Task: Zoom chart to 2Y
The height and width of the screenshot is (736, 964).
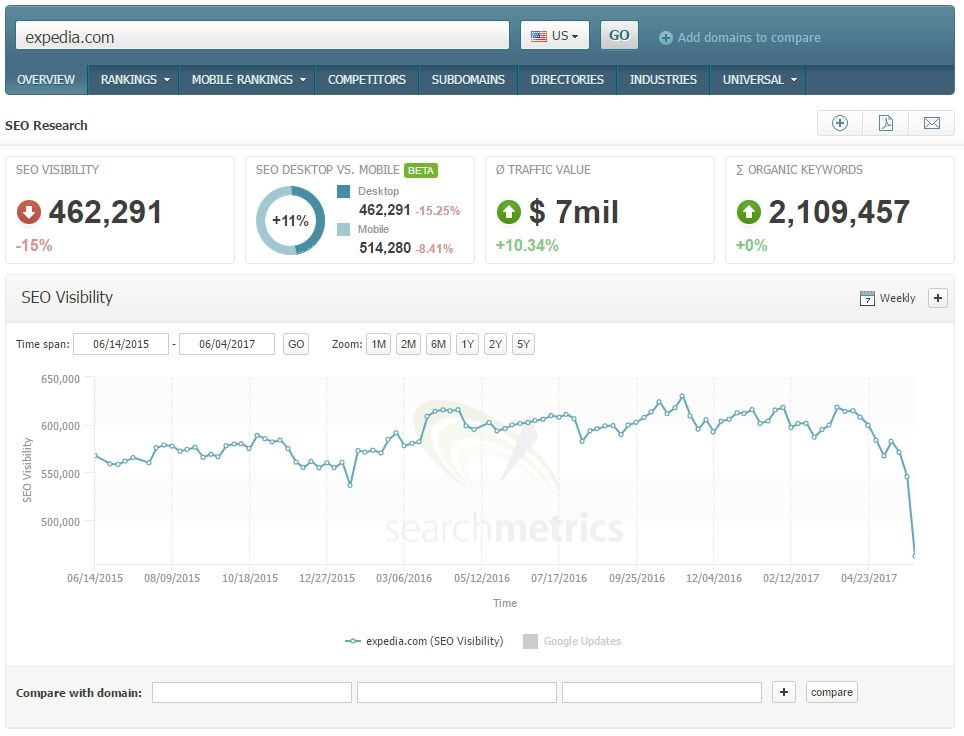Action: tap(496, 344)
